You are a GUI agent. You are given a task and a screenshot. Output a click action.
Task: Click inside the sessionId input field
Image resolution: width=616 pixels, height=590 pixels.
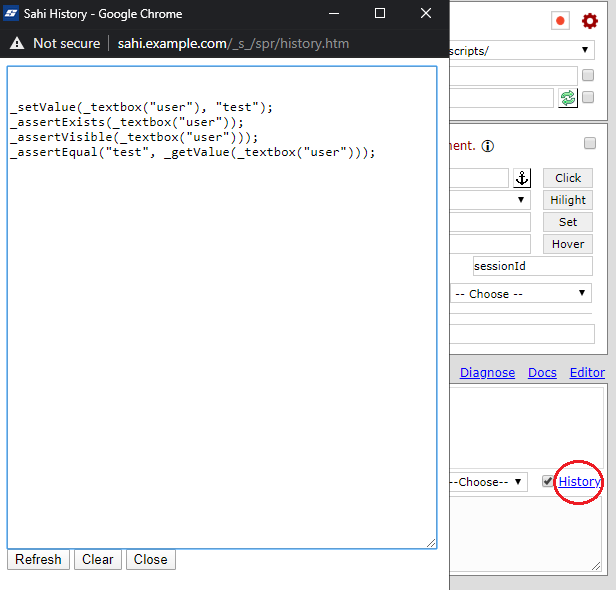pyautogui.click(x=532, y=267)
